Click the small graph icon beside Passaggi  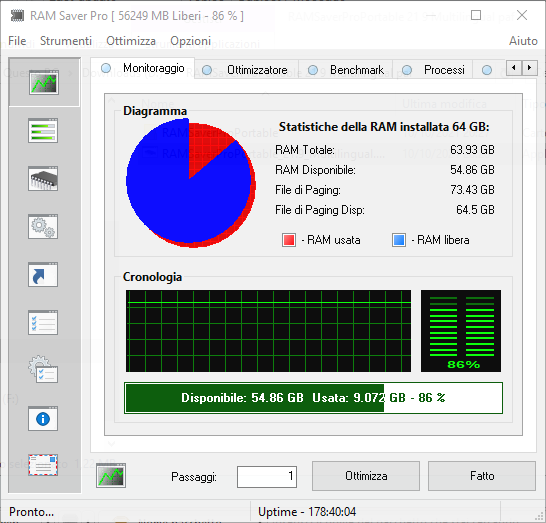pos(111,476)
